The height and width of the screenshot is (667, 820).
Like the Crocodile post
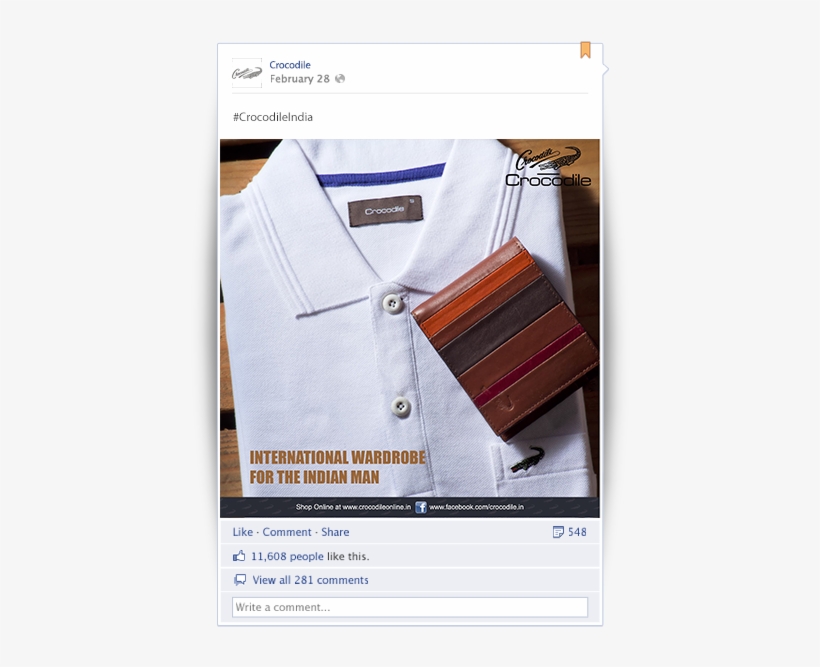pyautogui.click(x=243, y=532)
